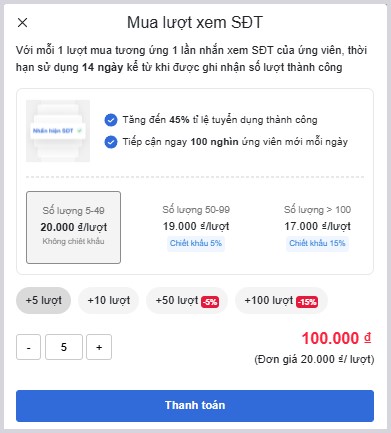Click the red -15% discount tag
The height and width of the screenshot is (433, 391).
point(307,302)
